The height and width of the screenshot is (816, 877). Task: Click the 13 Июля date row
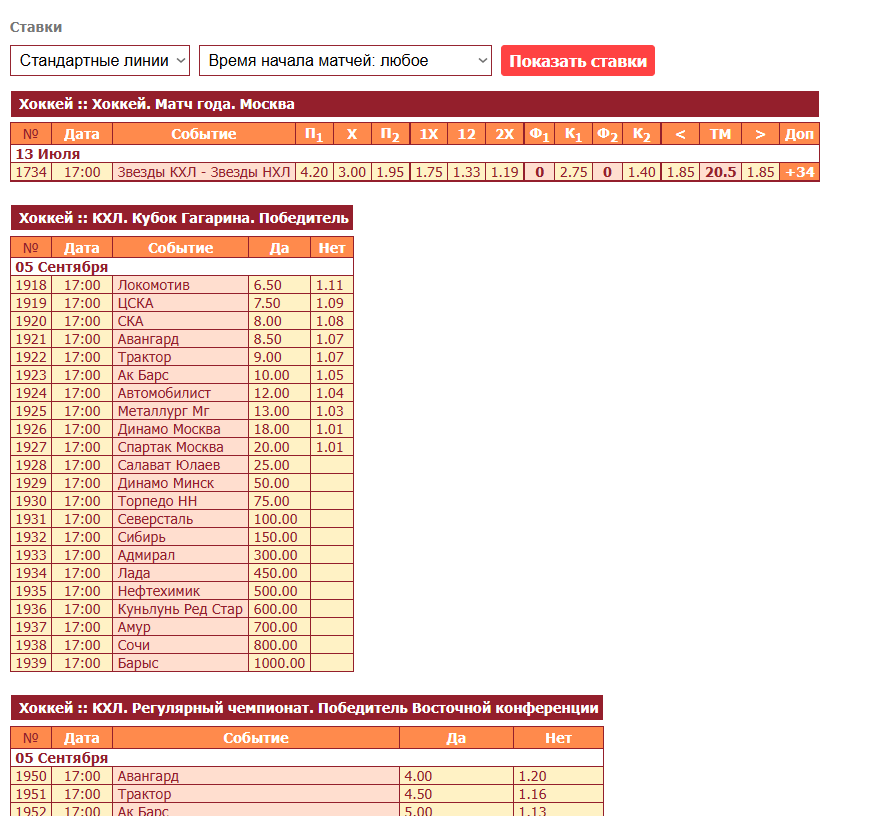point(414,154)
